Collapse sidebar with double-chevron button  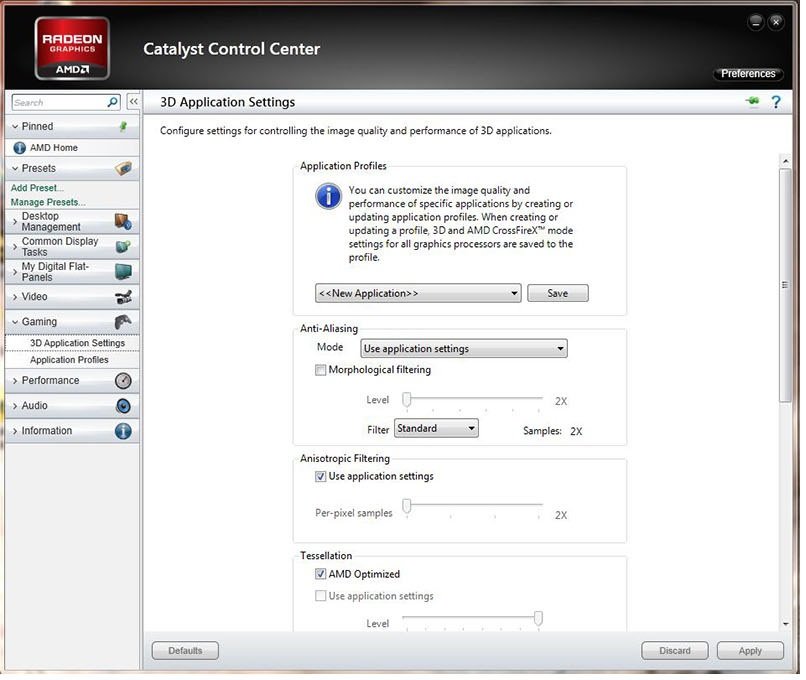coord(133,102)
